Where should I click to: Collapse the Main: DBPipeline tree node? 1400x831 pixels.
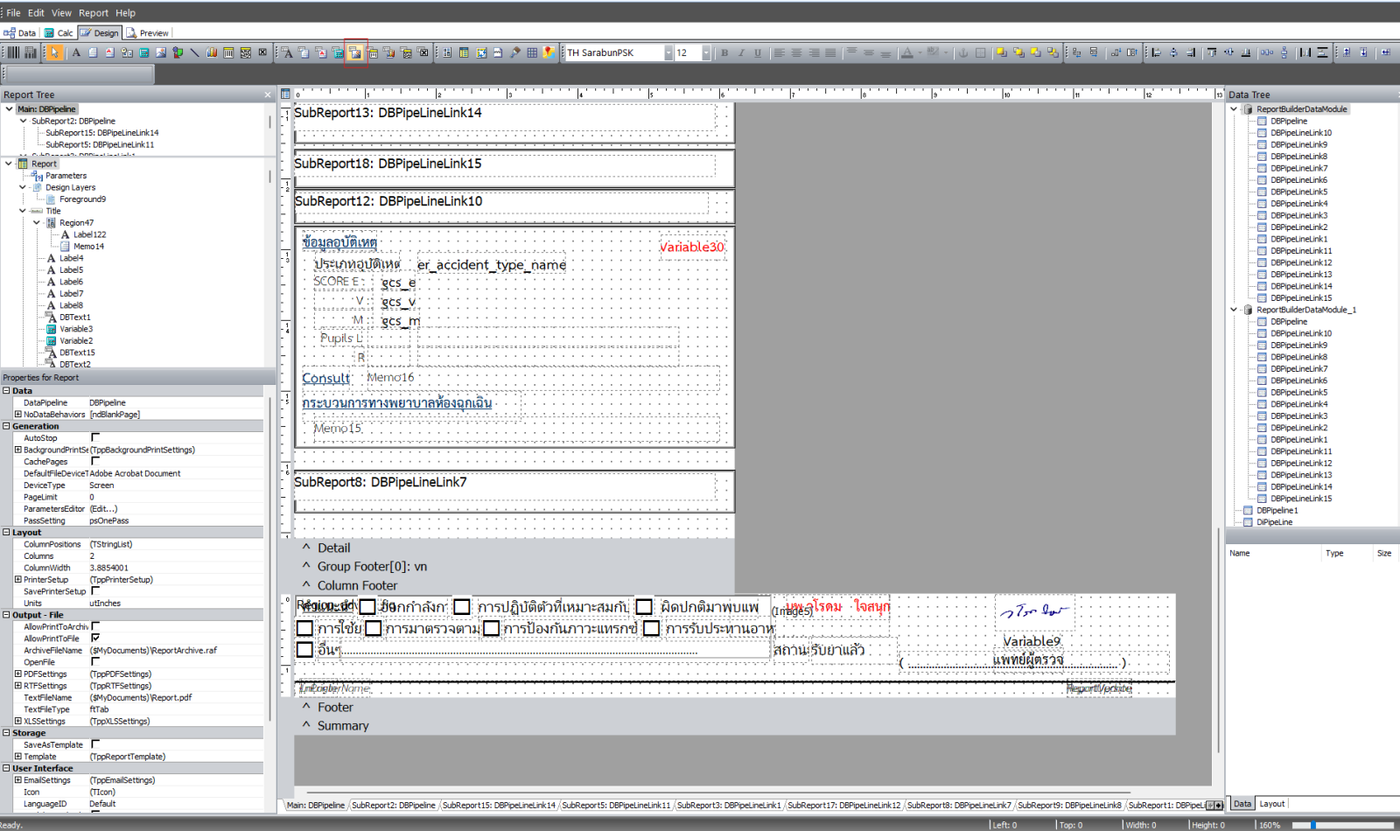click(x=9, y=109)
